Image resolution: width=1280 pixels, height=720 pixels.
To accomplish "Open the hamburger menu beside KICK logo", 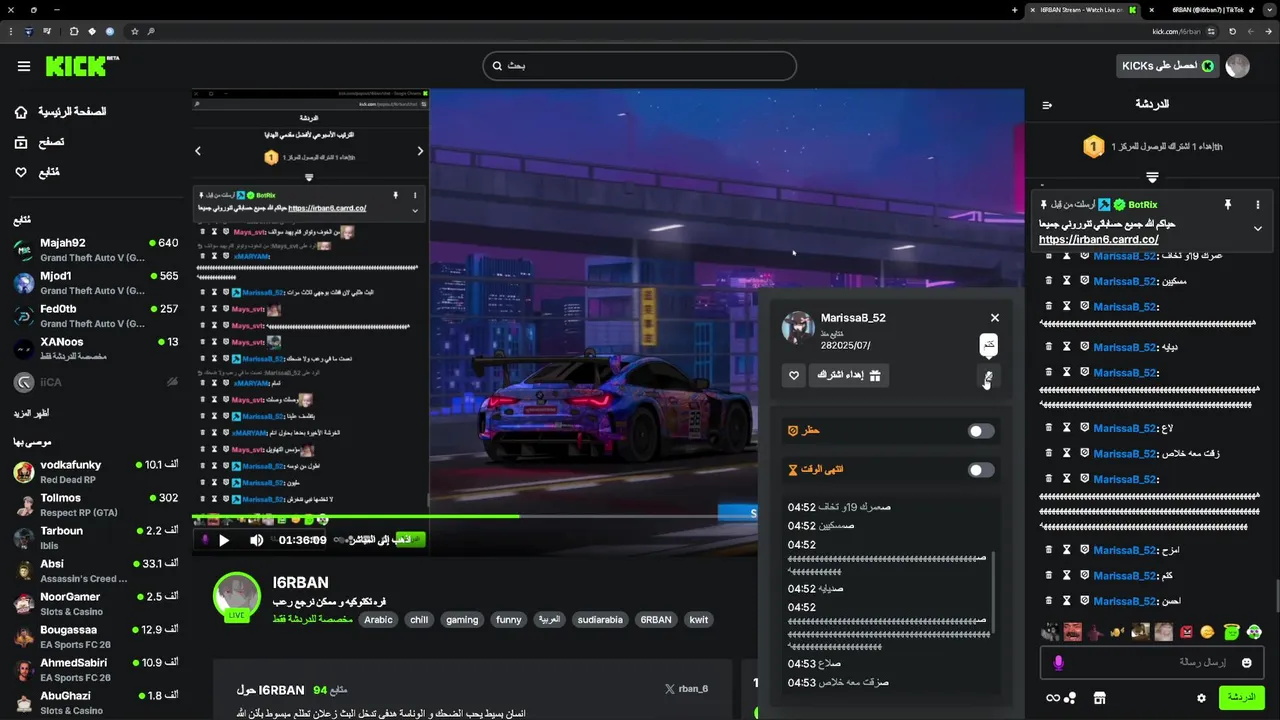I will (24, 66).
